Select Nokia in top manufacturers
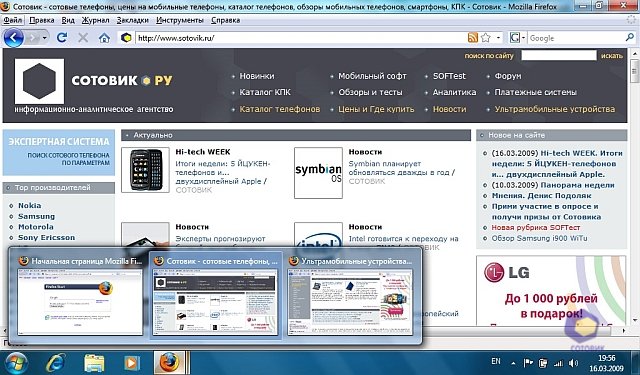This screenshot has width=640, height=375. pyautogui.click(x=29, y=205)
